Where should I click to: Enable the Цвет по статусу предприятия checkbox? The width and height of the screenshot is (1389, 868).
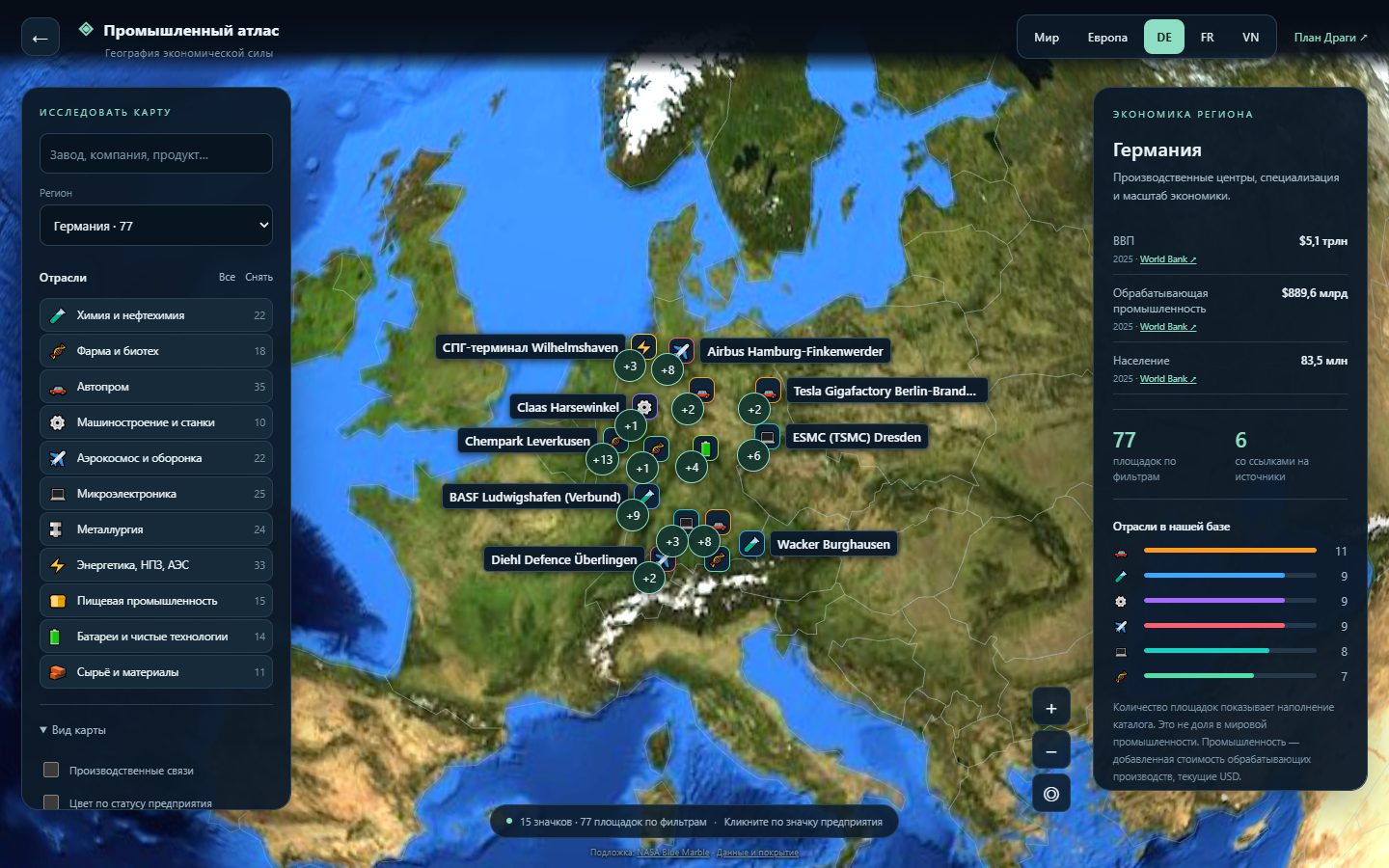[51, 802]
